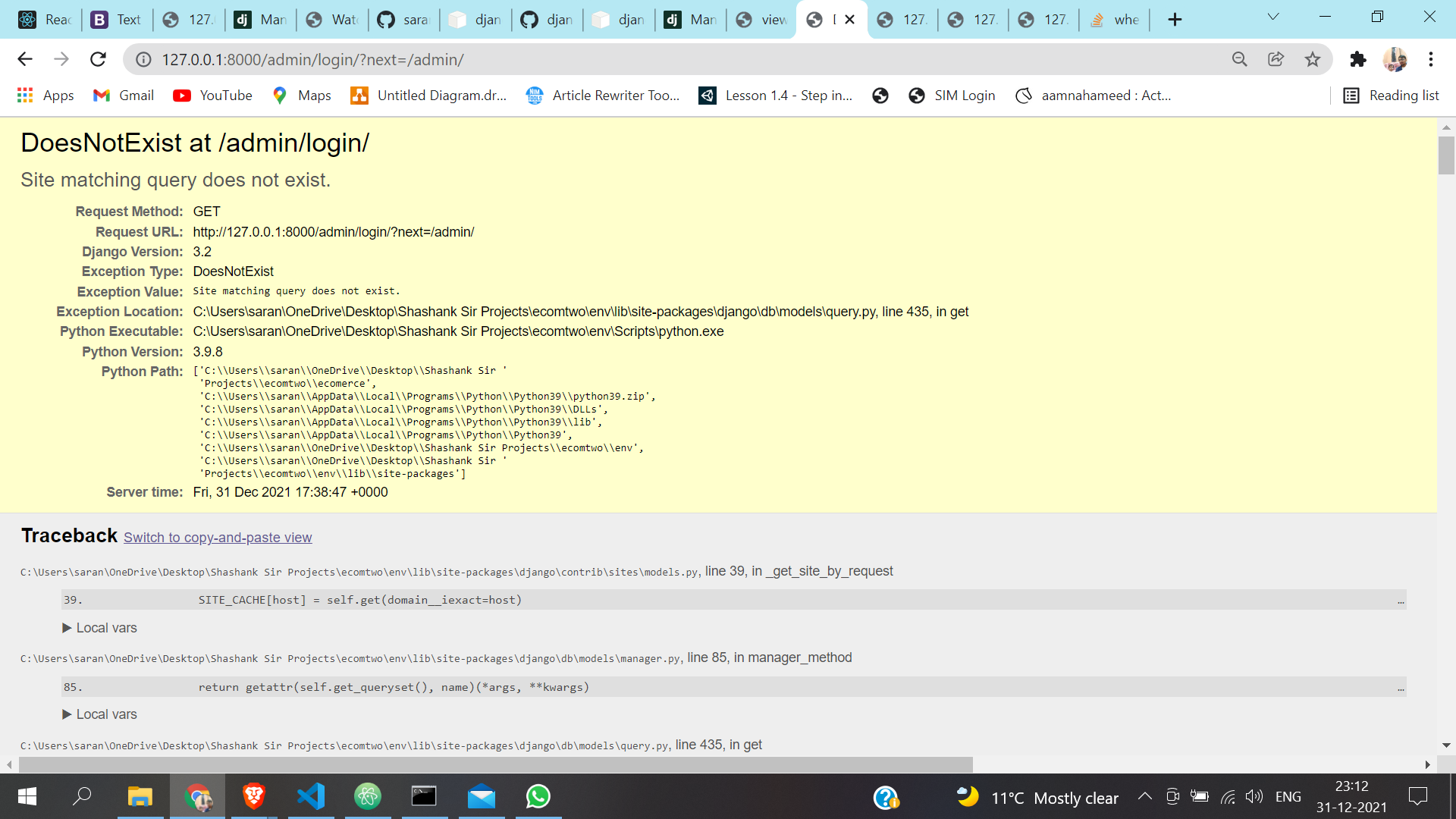Open the YouTube bookmark
1456x819 pixels.
pos(213,96)
